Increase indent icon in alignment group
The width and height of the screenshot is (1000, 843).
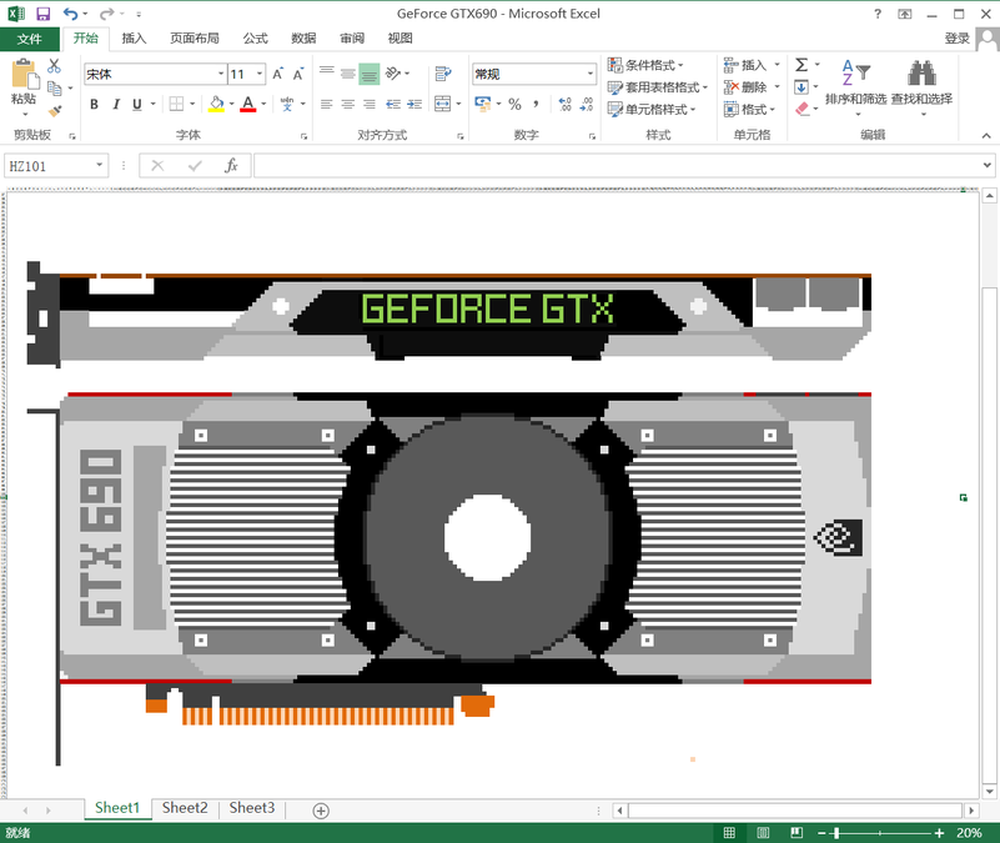click(x=415, y=104)
